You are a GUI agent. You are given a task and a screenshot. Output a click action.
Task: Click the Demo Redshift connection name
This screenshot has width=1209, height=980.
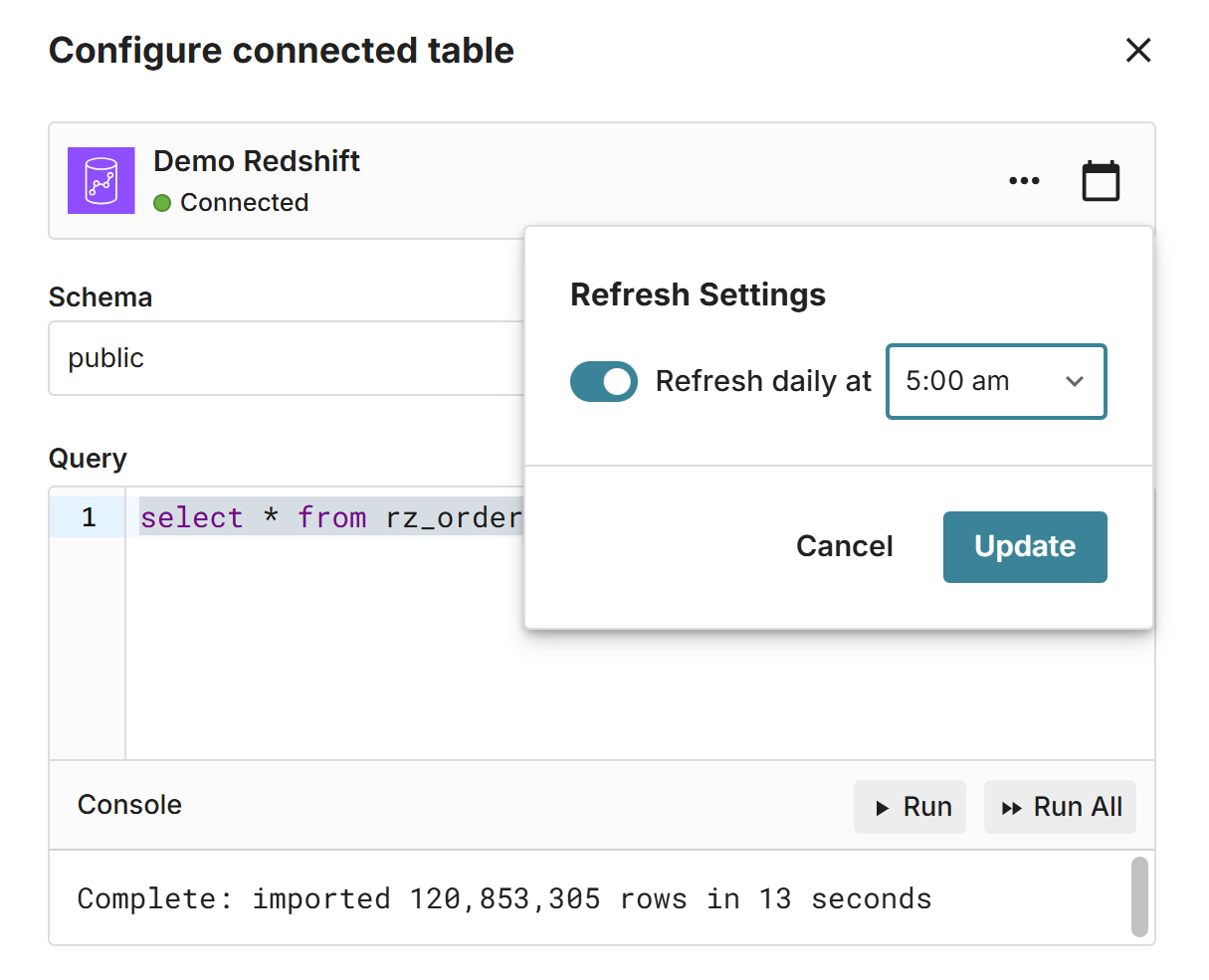point(257,161)
